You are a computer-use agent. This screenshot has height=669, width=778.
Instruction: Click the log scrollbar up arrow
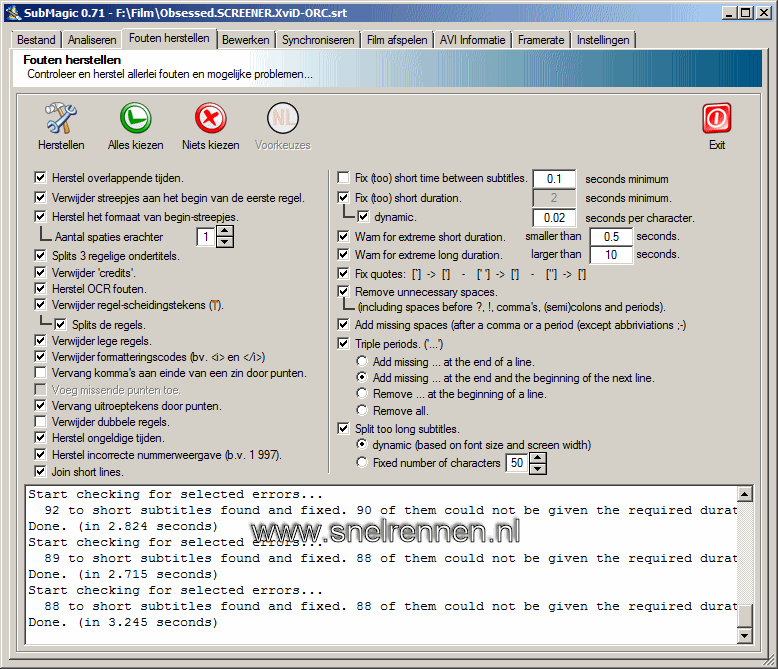(x=745, y=494)
